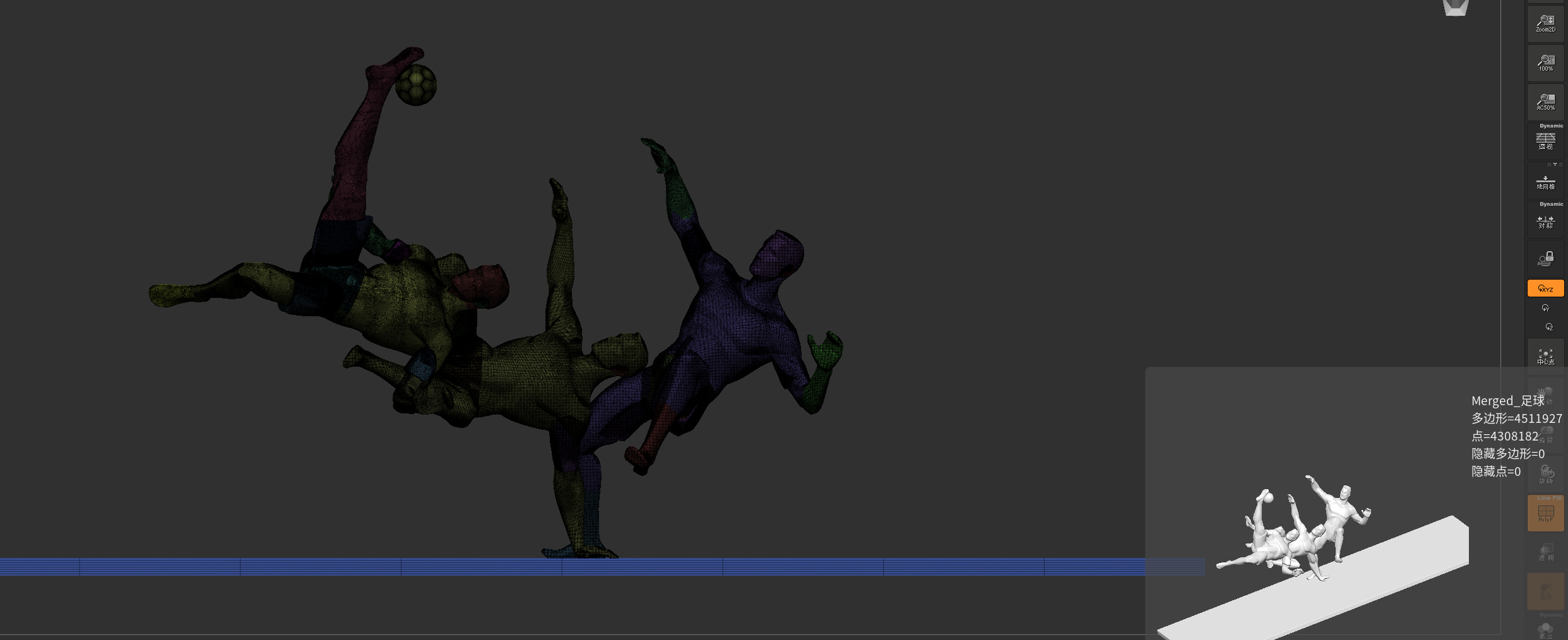1568x640 pixels.
Task: Click the Scale (缩放) view button
Action: point(1545,435)
